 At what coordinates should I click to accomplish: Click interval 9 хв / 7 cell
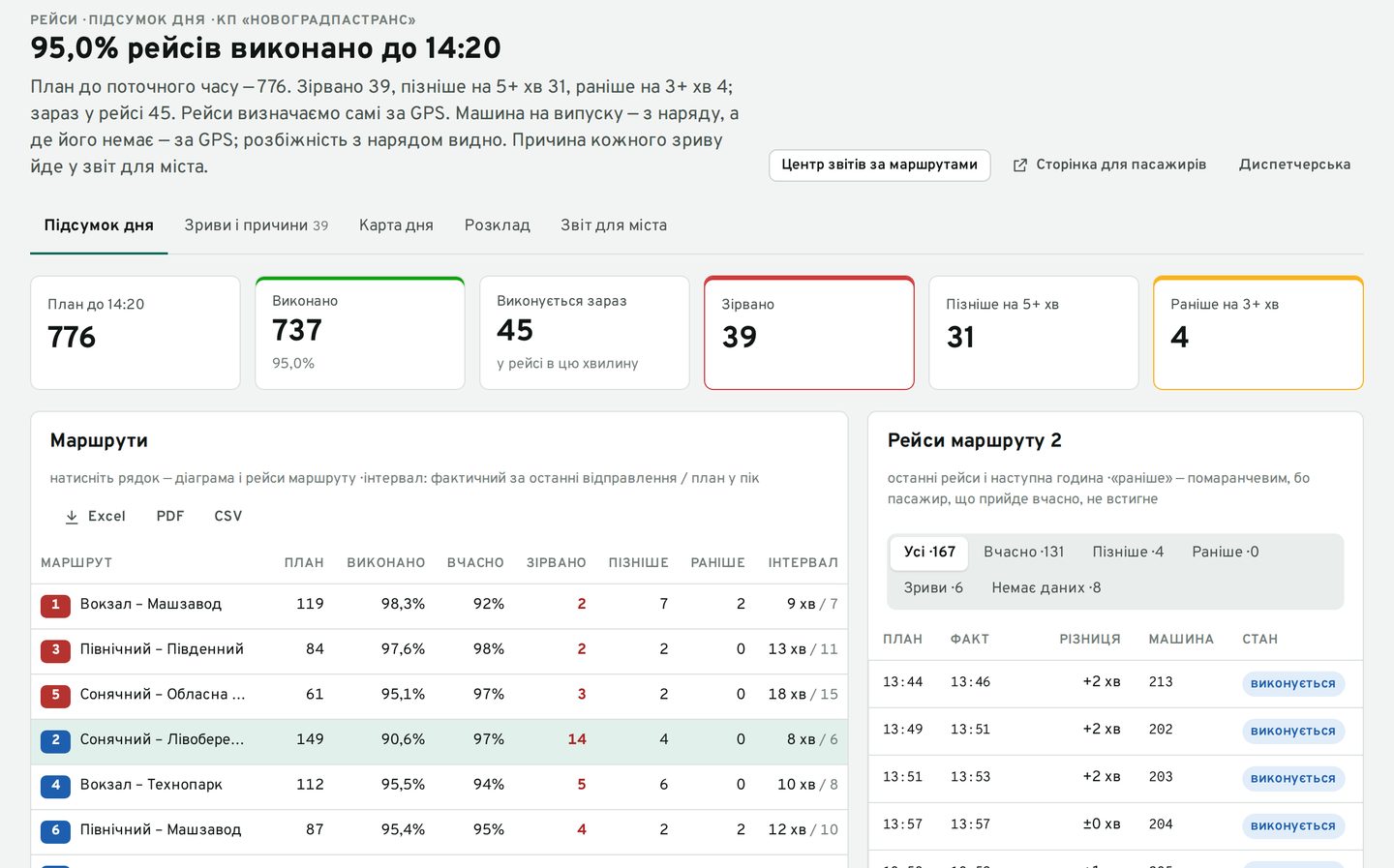click(813, 605)
